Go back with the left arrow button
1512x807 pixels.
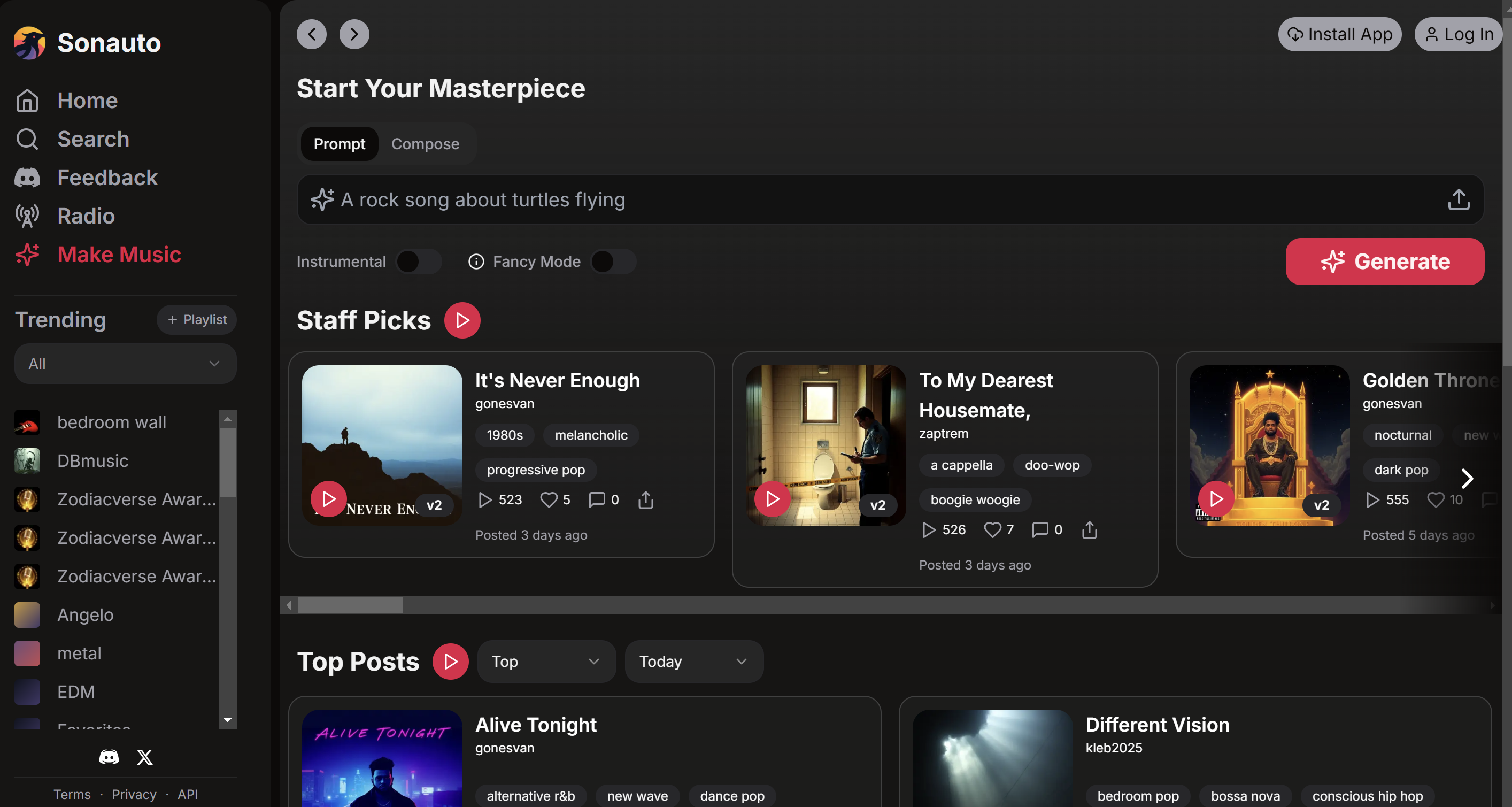click(312, 34)
